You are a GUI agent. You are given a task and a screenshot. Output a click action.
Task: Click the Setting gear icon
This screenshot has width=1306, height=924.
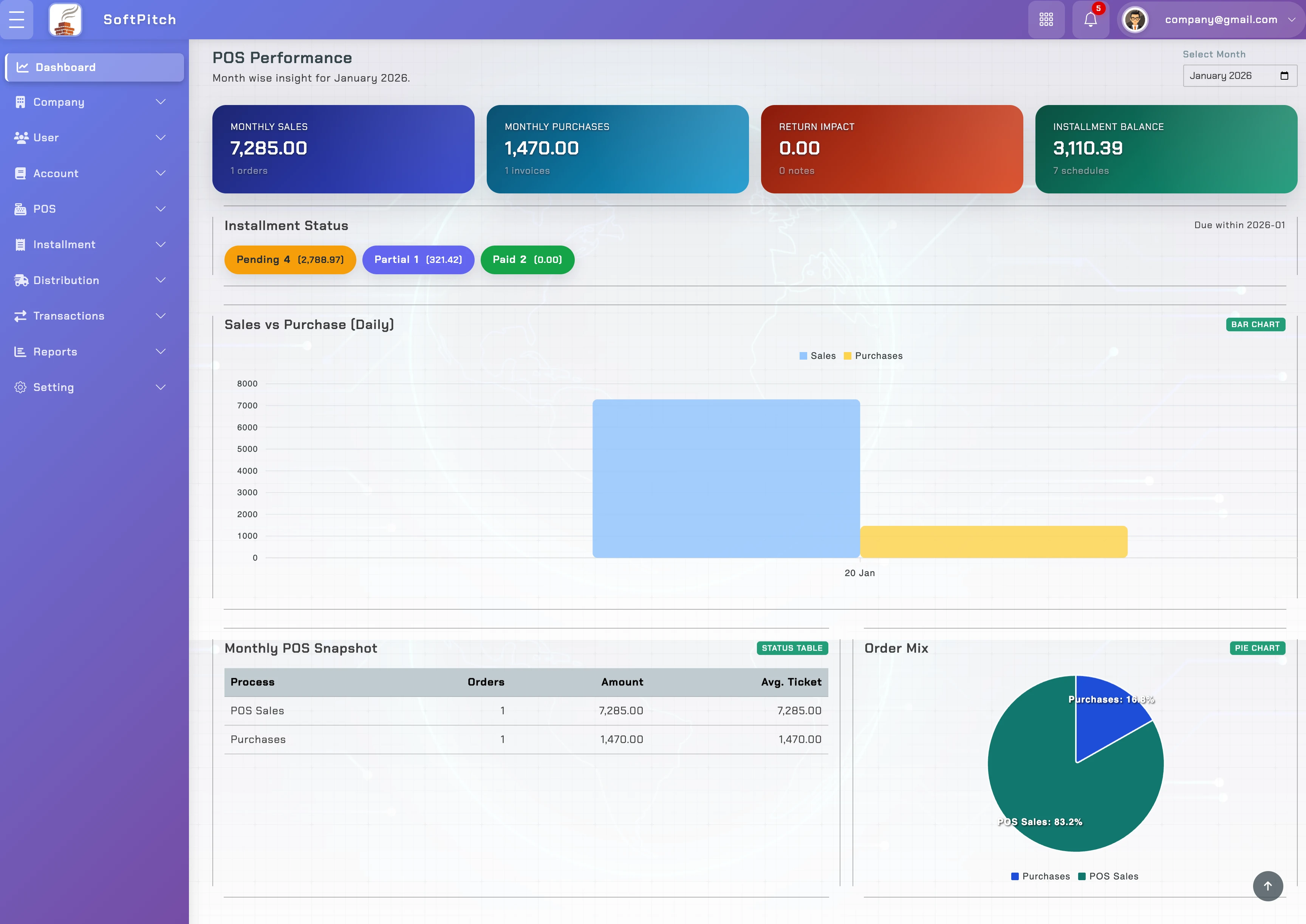pos(20,387)
